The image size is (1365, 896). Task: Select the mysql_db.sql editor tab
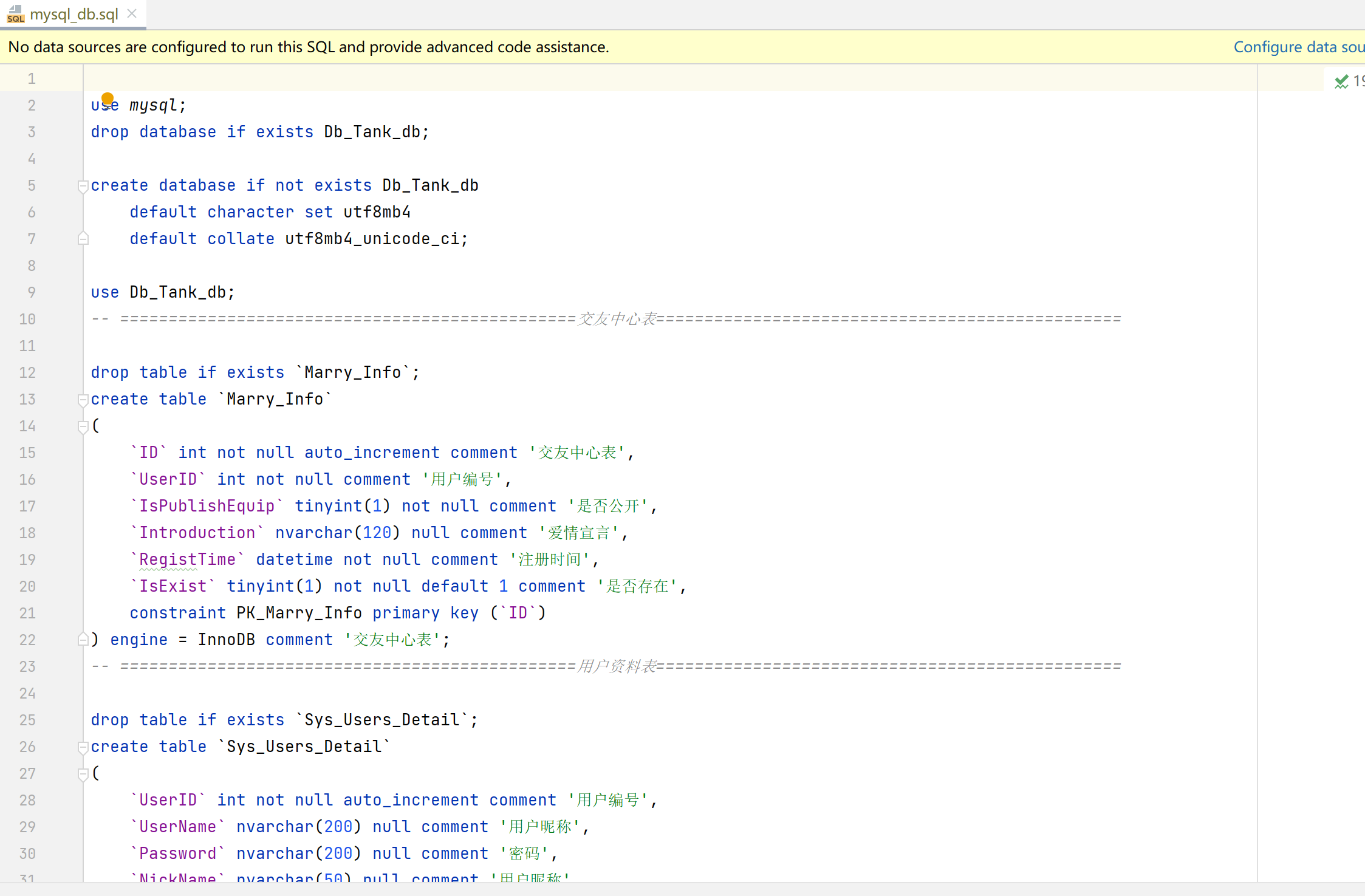(74, 14)
